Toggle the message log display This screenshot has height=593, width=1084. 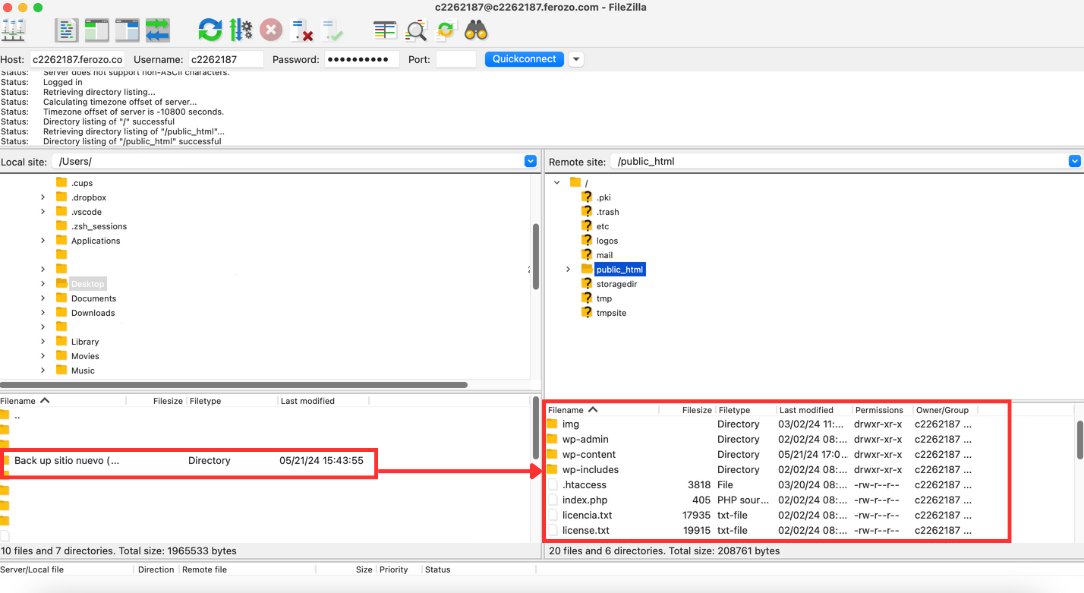tap(66, 30)
